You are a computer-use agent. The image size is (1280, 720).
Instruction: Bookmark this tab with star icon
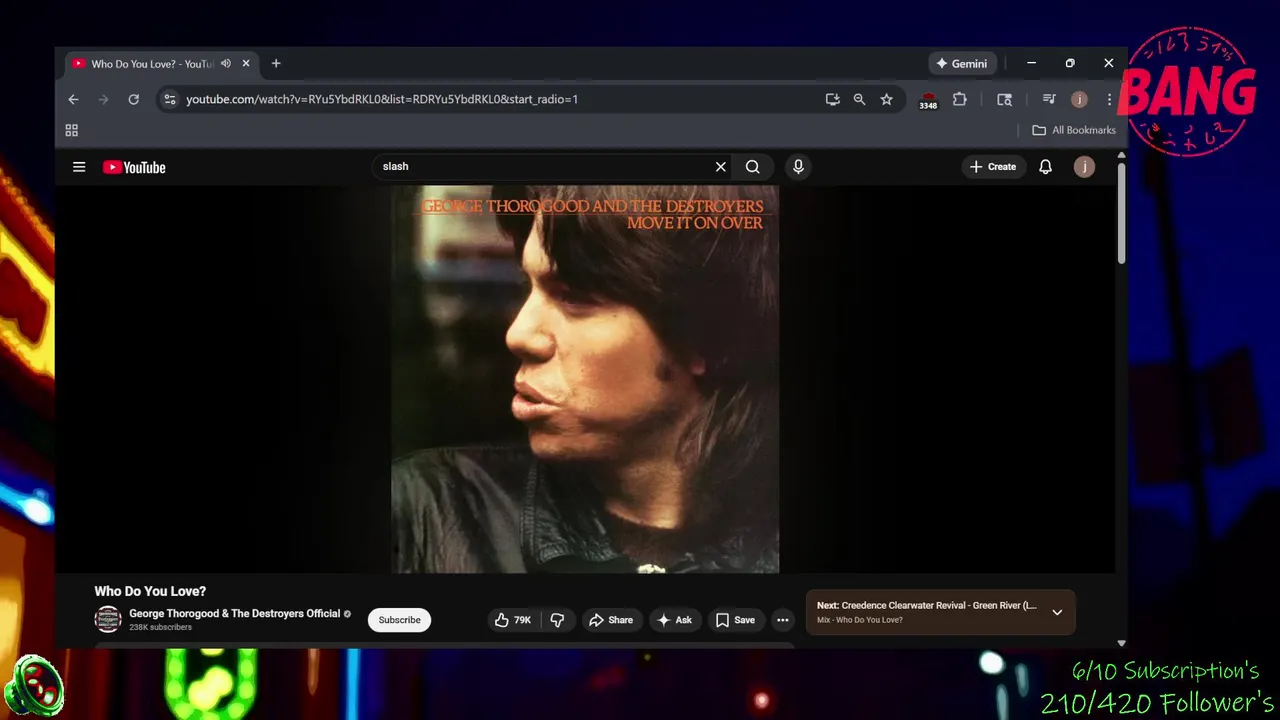pyautogui.click(x=886, y=99)
